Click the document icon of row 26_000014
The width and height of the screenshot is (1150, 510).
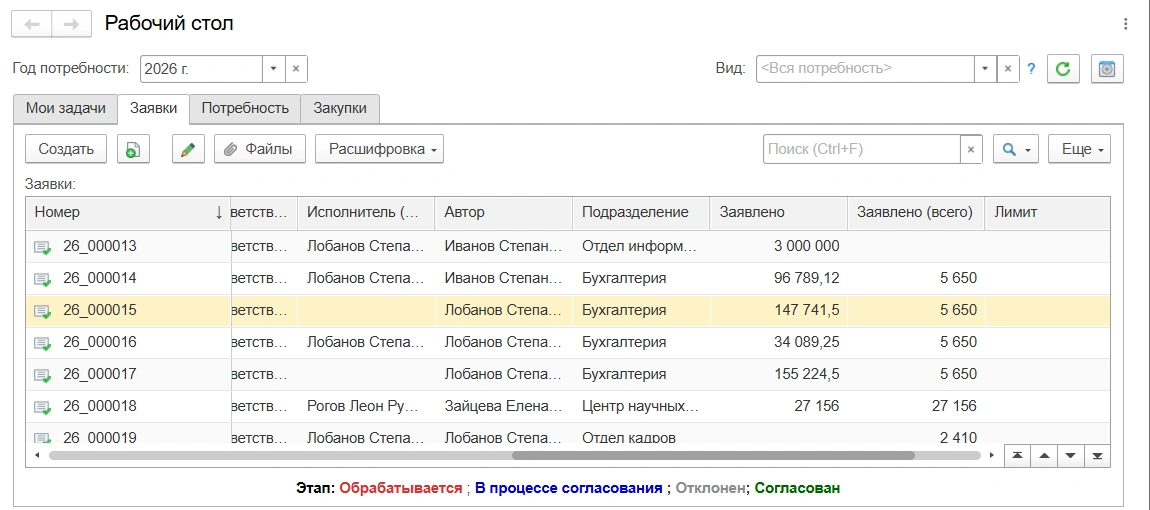tap(43, 280)
